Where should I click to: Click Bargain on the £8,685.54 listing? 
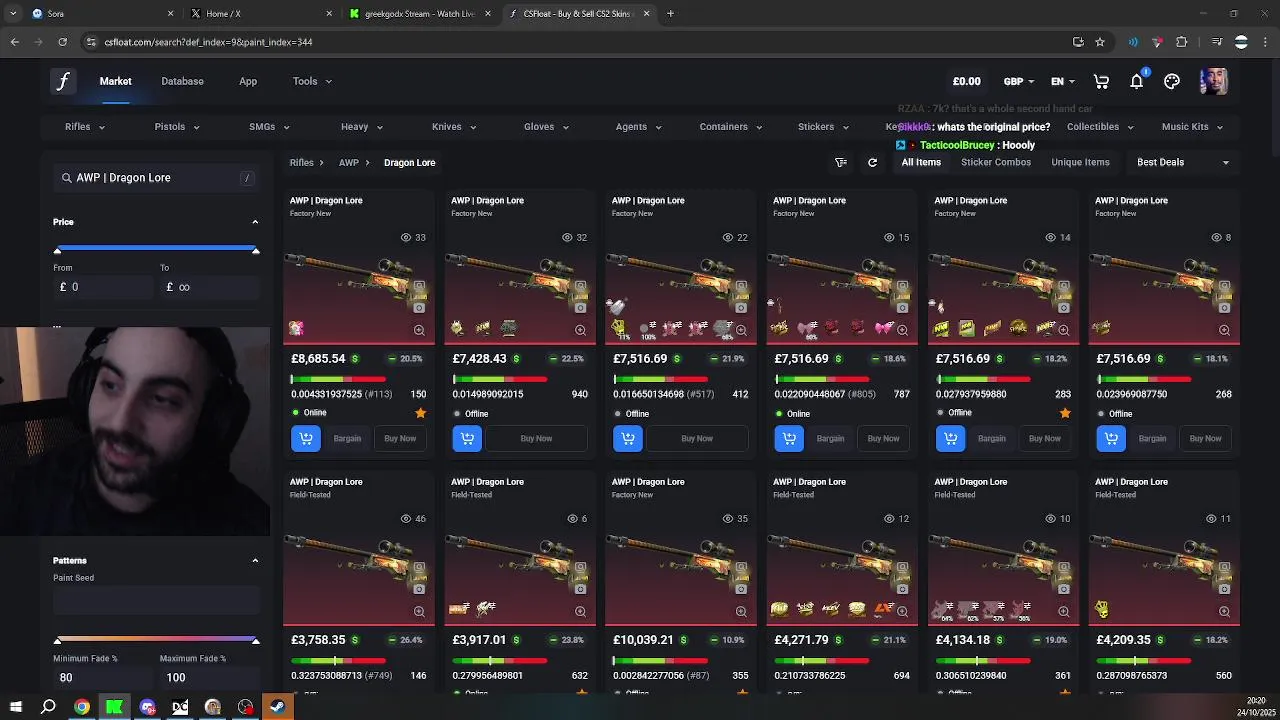pyautogui.click(x=347, y=438)
